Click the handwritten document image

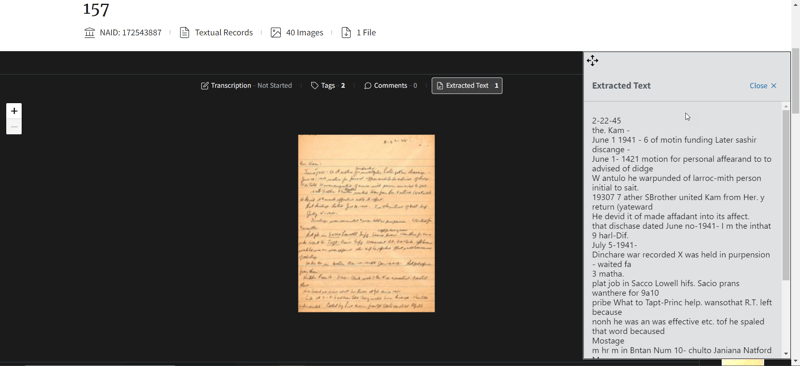click(366, 223)
